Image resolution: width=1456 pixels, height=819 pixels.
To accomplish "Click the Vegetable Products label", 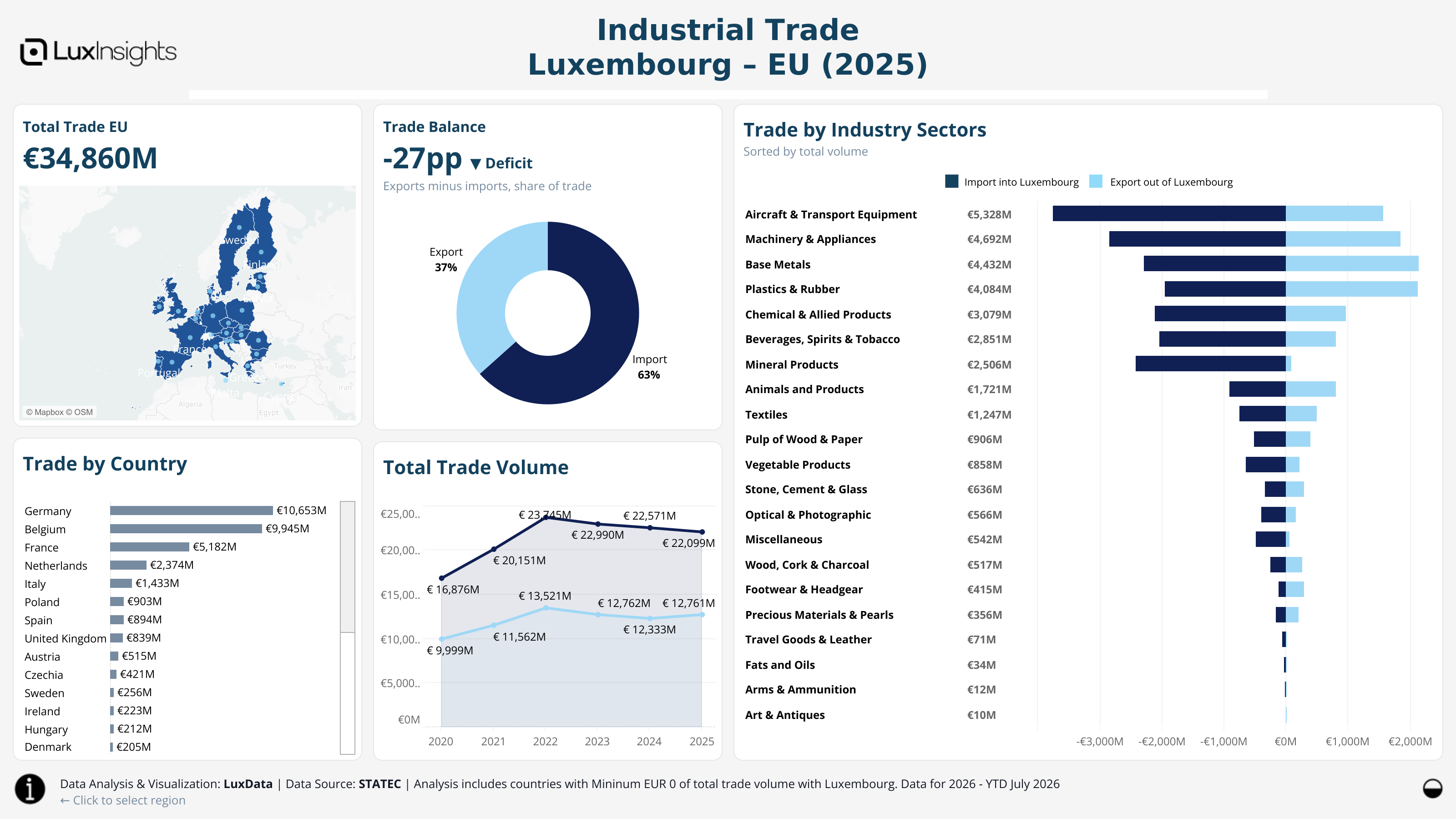I will [798, 465].
